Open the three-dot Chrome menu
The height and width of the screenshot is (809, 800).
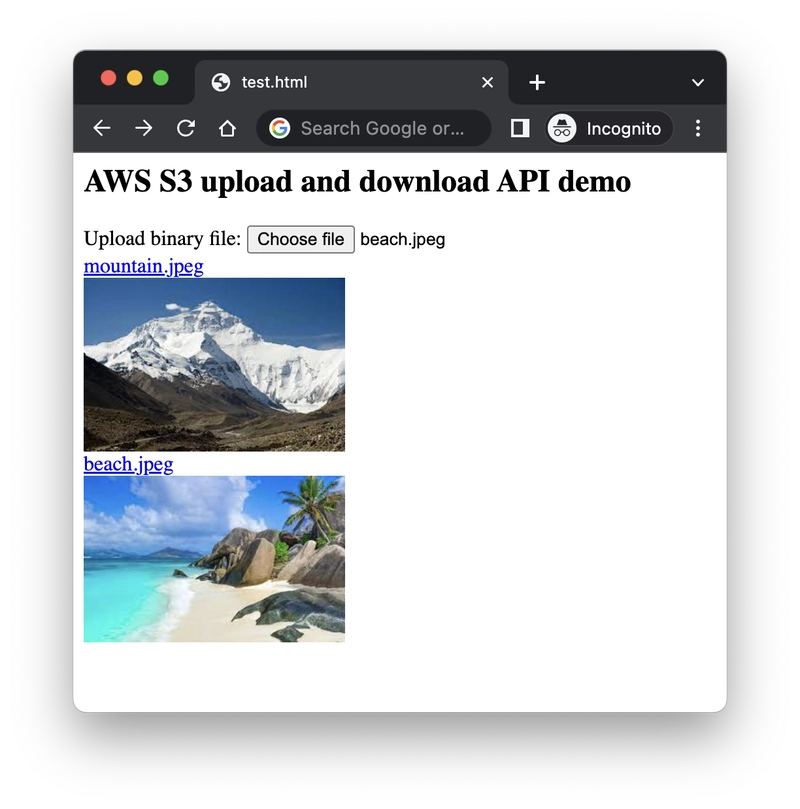pyautogui.click(x=698, y=128)
